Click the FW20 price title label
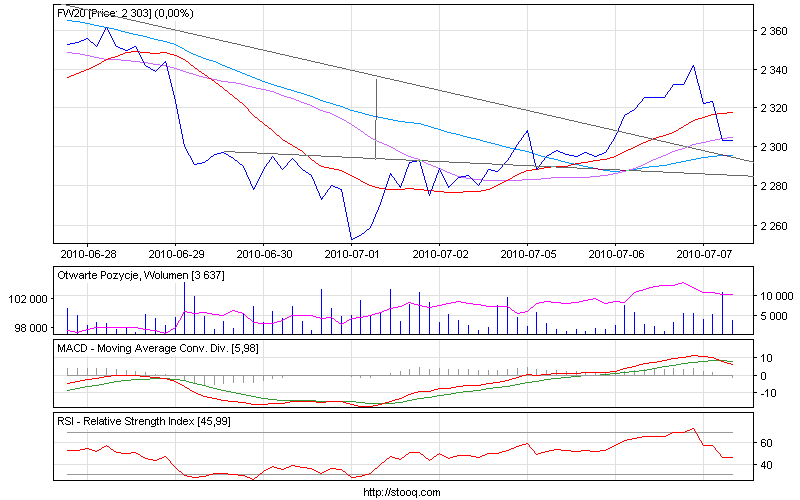 coord(125,13)
